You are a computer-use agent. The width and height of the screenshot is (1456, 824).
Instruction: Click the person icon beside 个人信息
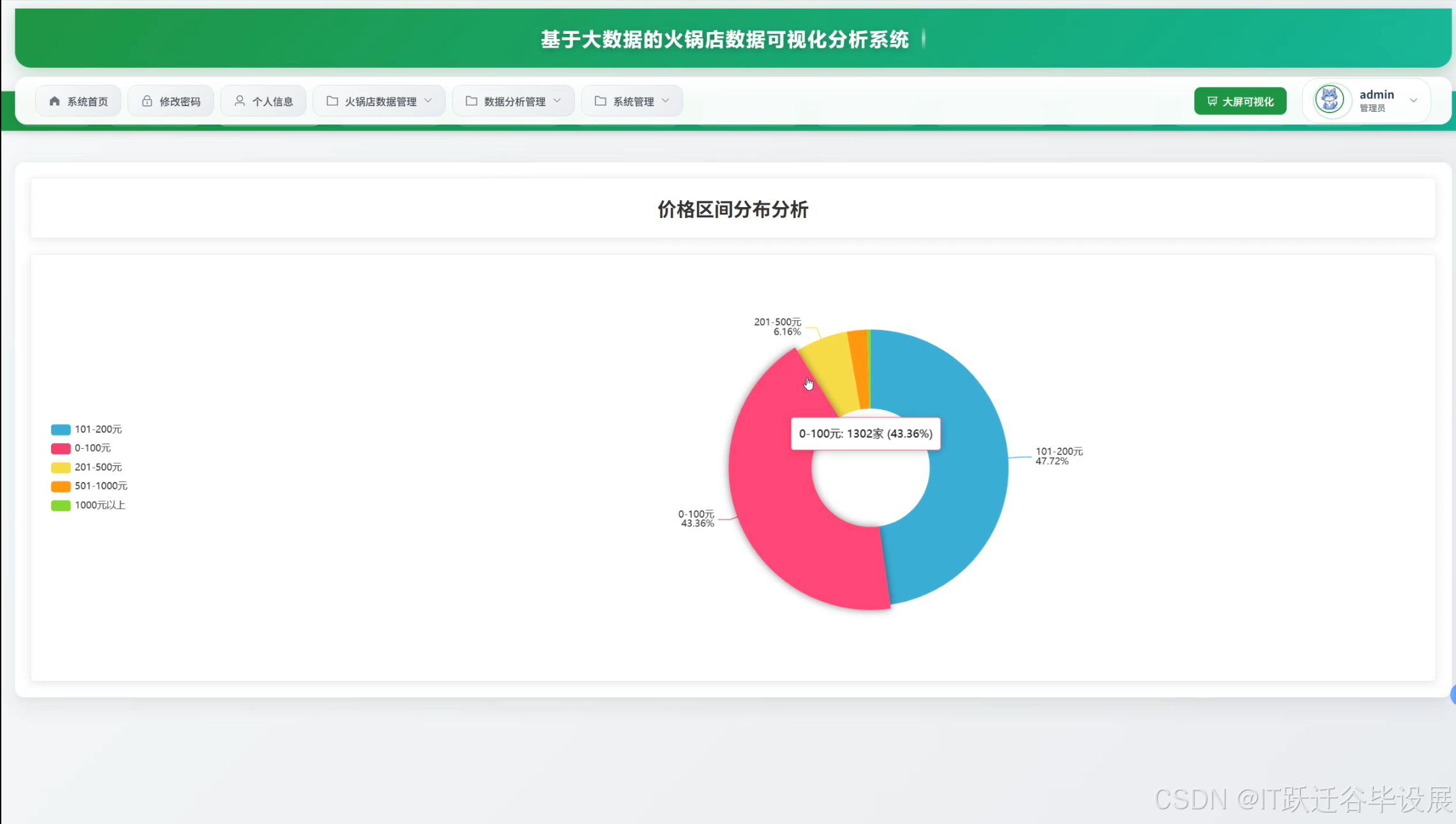[240, 101]
